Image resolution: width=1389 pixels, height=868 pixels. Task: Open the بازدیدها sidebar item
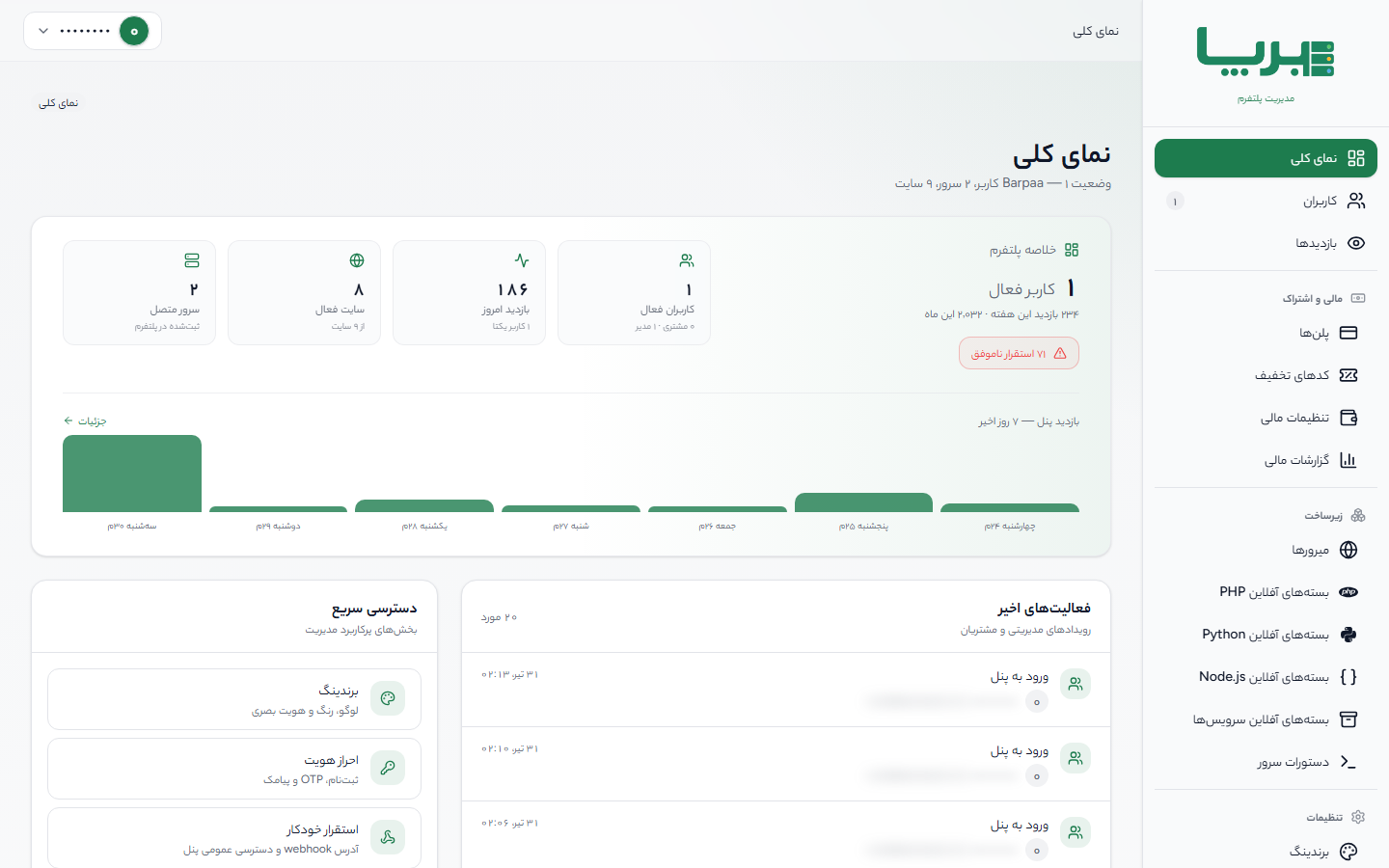tap(1266, 243)
